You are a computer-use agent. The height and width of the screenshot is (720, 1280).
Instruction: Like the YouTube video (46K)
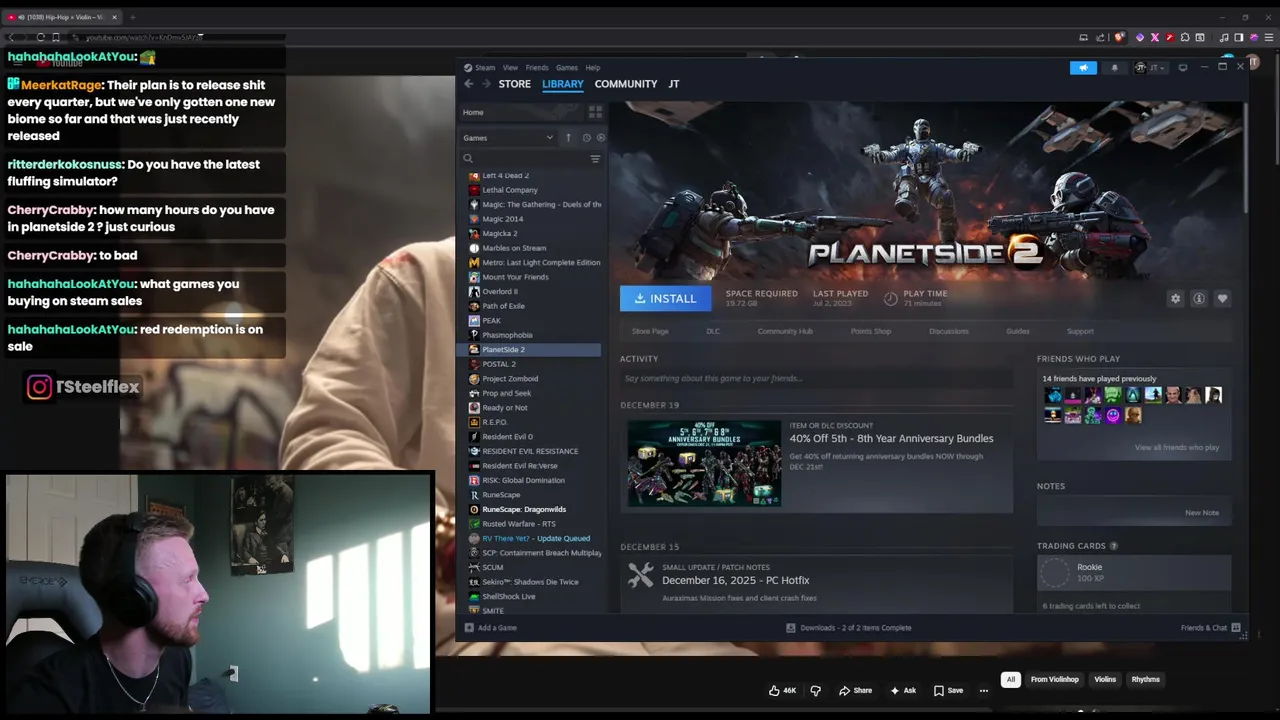[782, 690]
